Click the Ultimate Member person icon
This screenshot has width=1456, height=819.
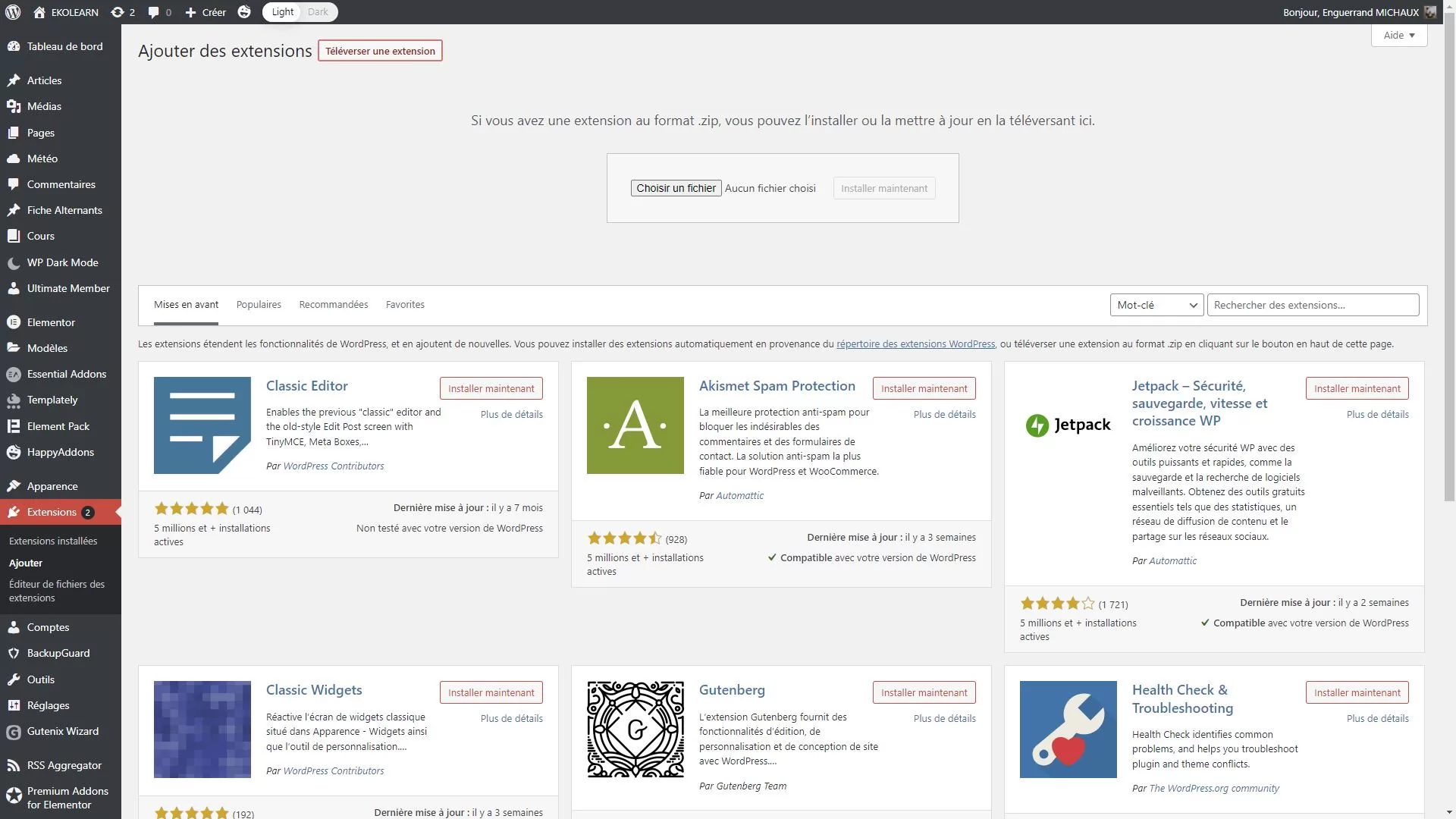tap(14, 288)
